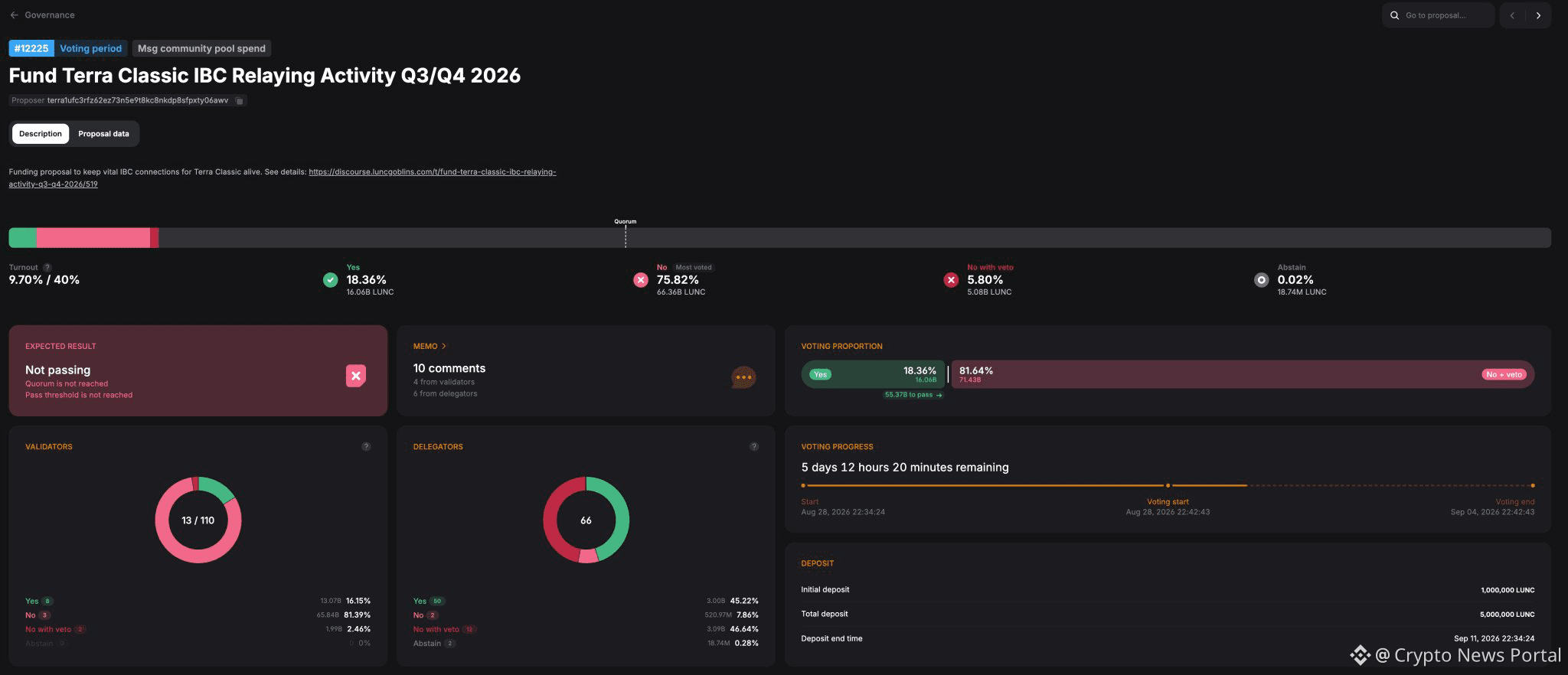Click the delegators donut chart 66
This screenshot has height=675, width=1568.
(x=586, y=520)
